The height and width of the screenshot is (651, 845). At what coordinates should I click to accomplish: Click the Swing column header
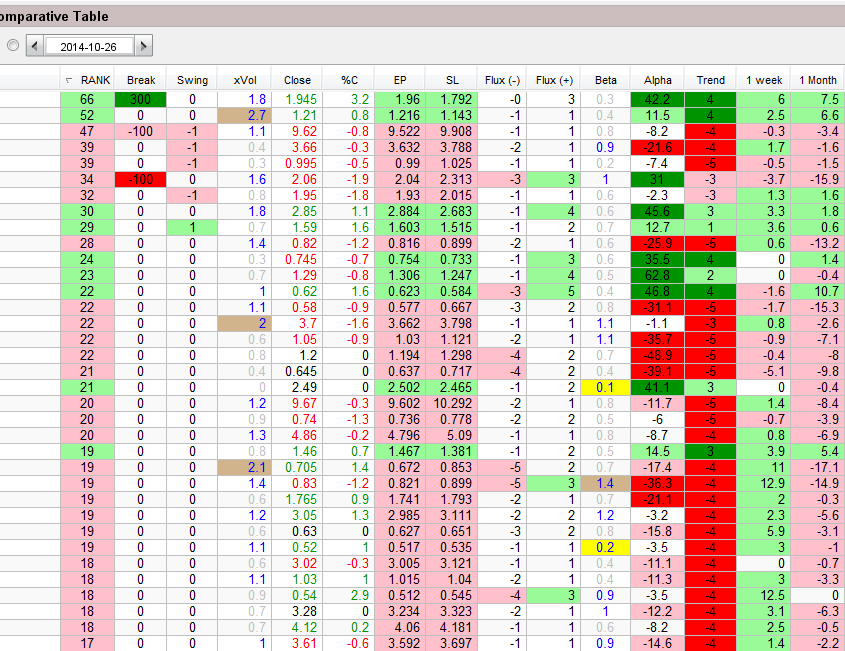tap(192, 80)
